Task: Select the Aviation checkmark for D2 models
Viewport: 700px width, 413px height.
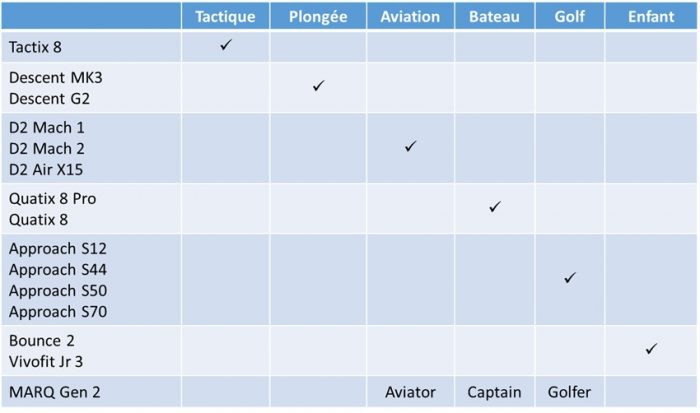Action: tap(410, 147)
